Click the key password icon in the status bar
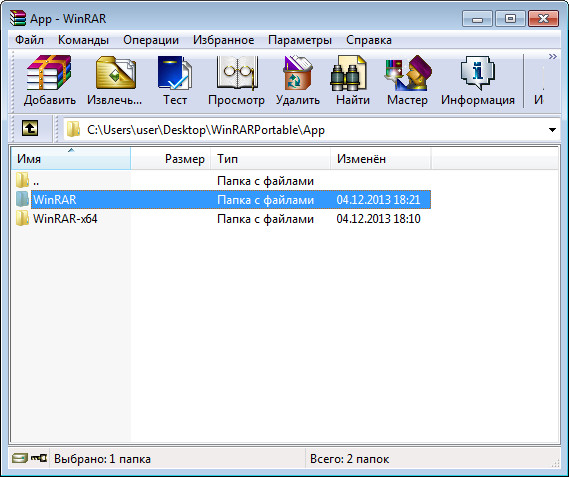This screenshot has height=477, width=569. tap(39, 458)
